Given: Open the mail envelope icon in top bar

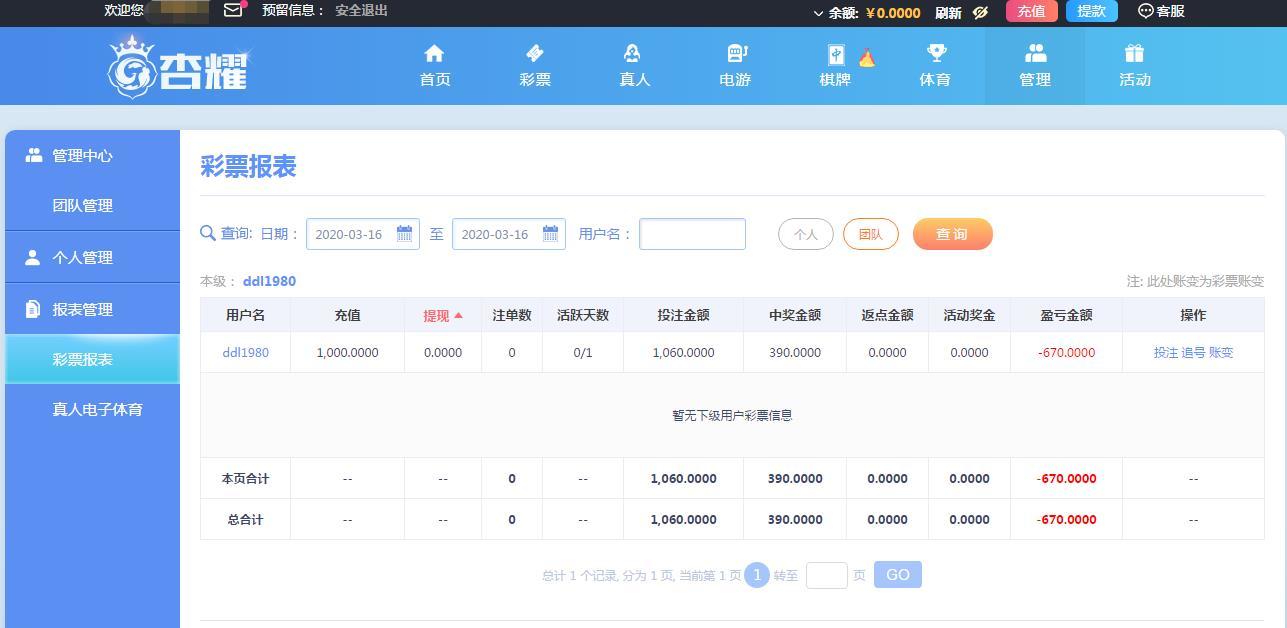Looking at the screenshot, I should [233, 10].
